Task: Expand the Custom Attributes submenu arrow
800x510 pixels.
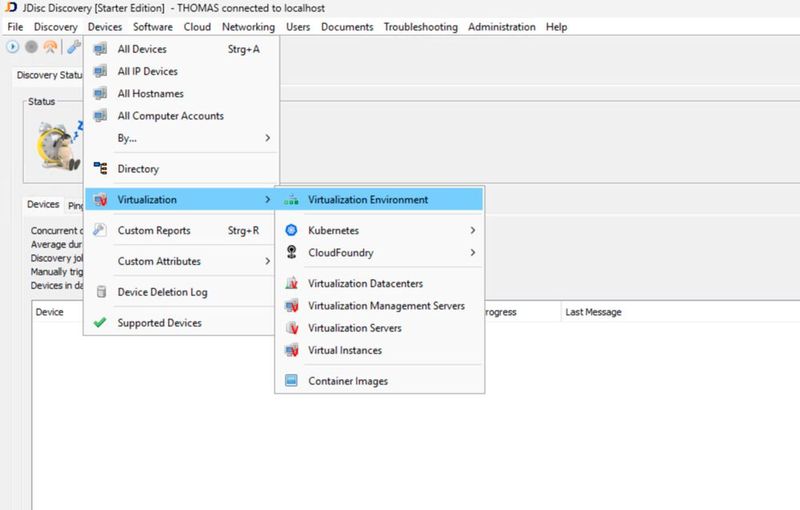Action: (267, 261)
